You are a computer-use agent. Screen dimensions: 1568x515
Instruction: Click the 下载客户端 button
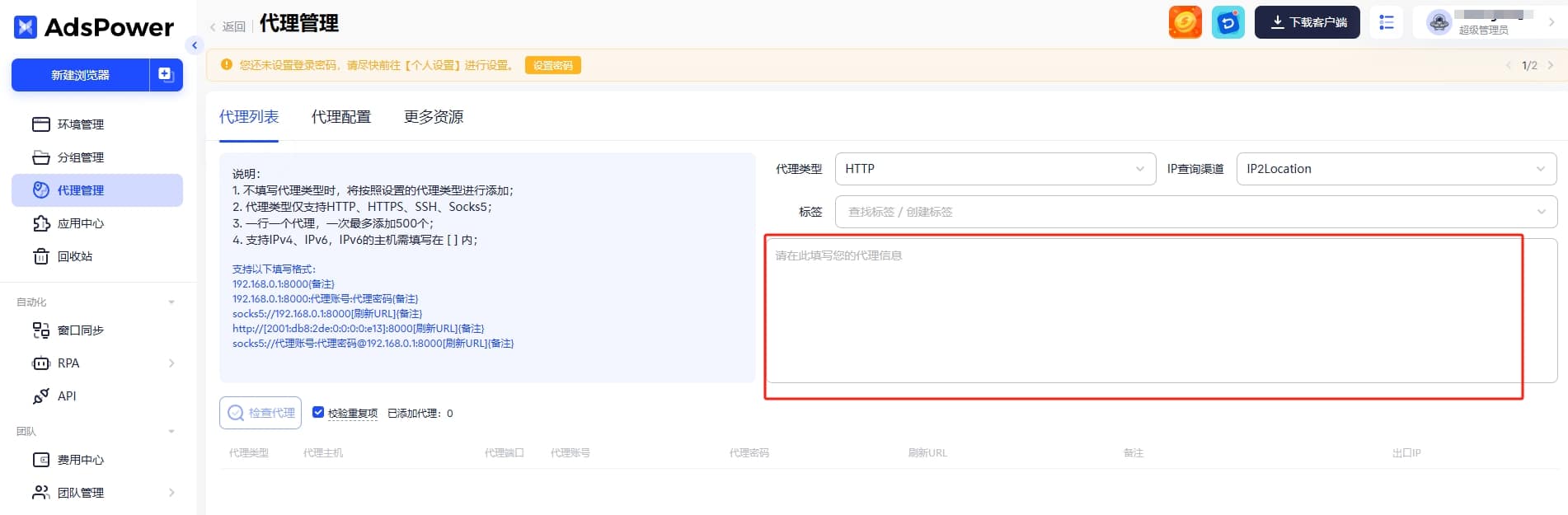[x=1307, y=22]
